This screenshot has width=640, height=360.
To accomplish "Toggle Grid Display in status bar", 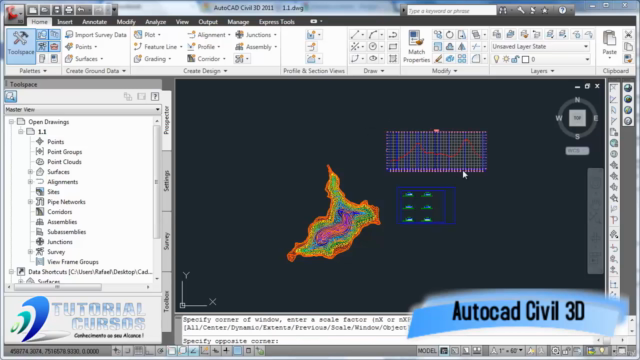I will click(x=139, y=351).
